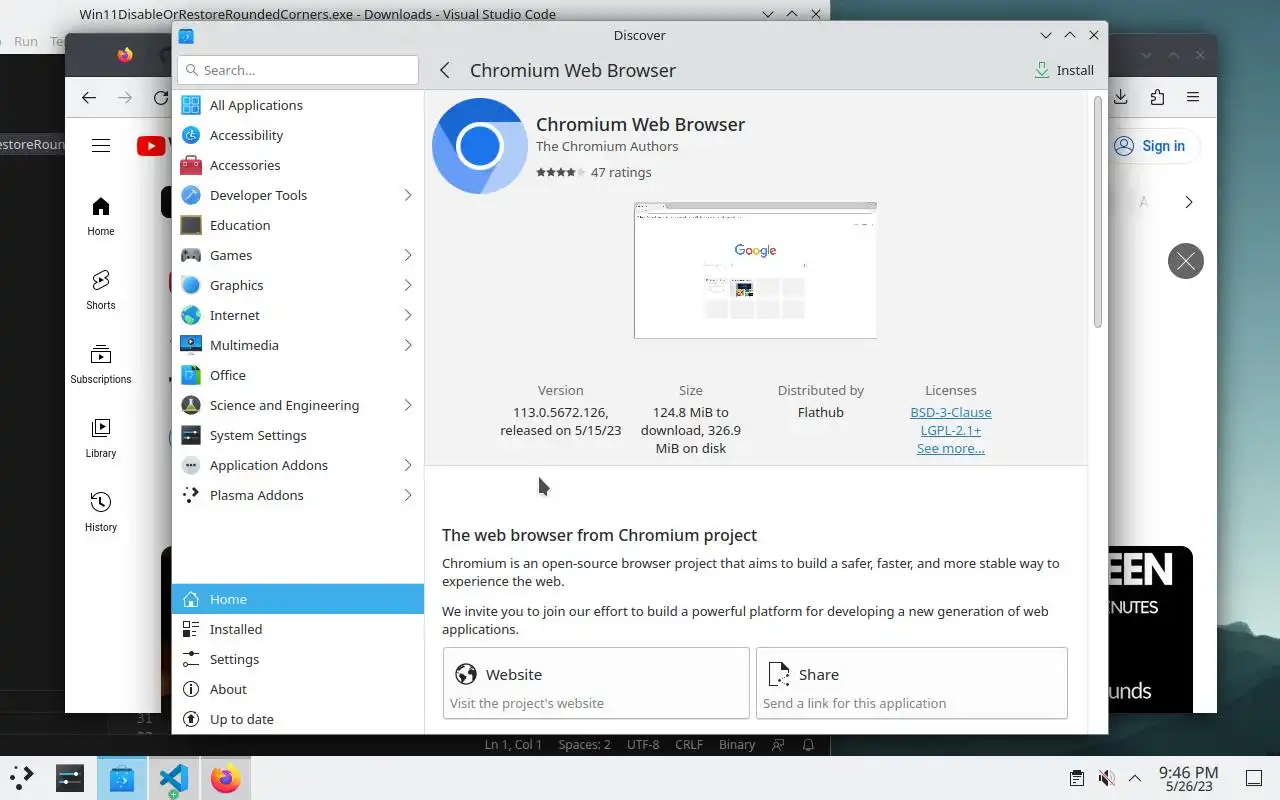The width and height of the screenshot is (1280, 800).
Task: Click the Games controller icon
Action: pyautogui.click(x=190, y=255)
